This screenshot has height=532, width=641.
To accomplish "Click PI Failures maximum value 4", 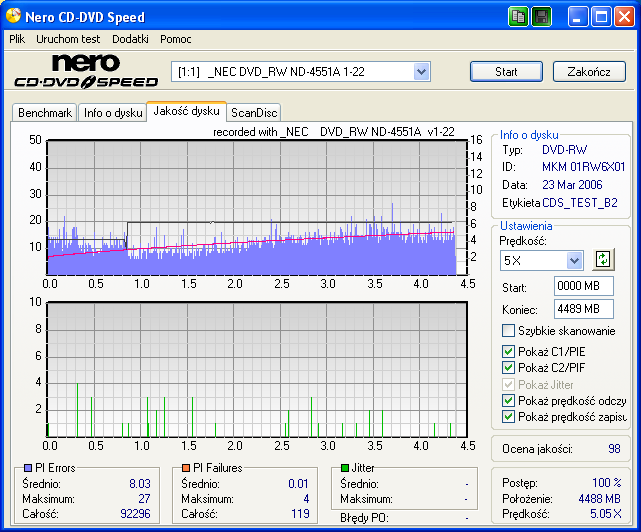I will point(306,499).
